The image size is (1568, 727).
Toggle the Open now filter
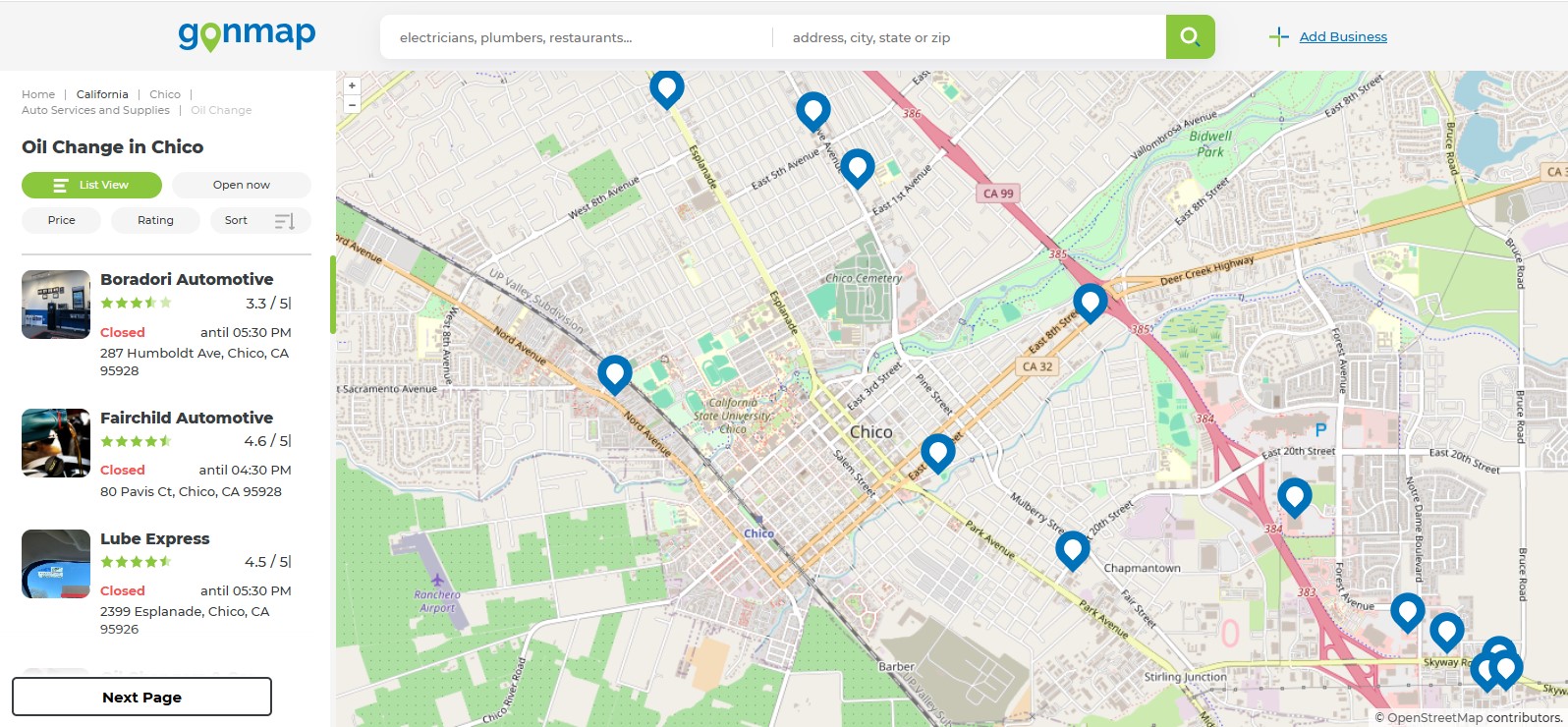tap(242, 185)
